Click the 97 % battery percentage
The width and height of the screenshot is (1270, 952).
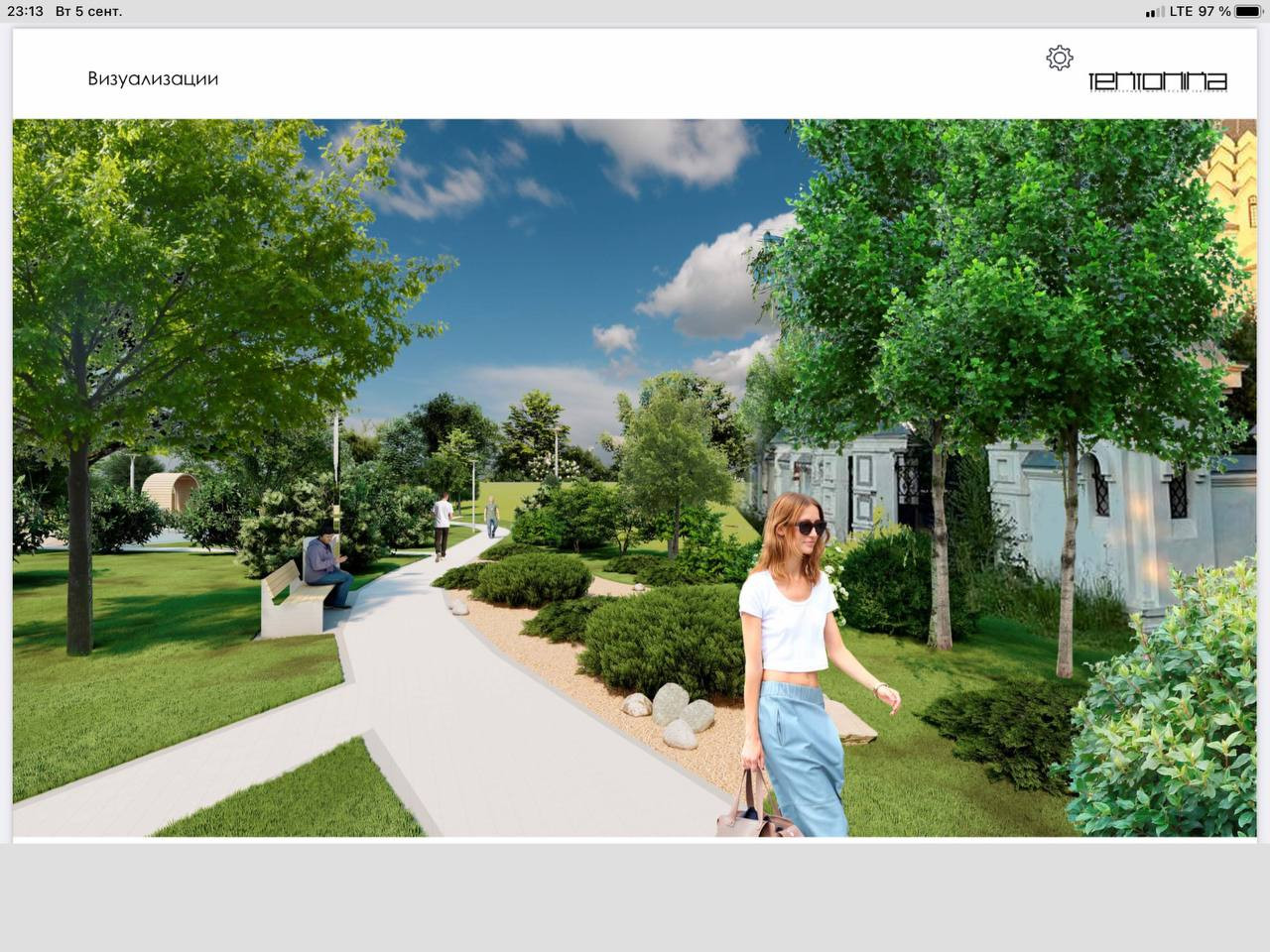(1214, 12)
